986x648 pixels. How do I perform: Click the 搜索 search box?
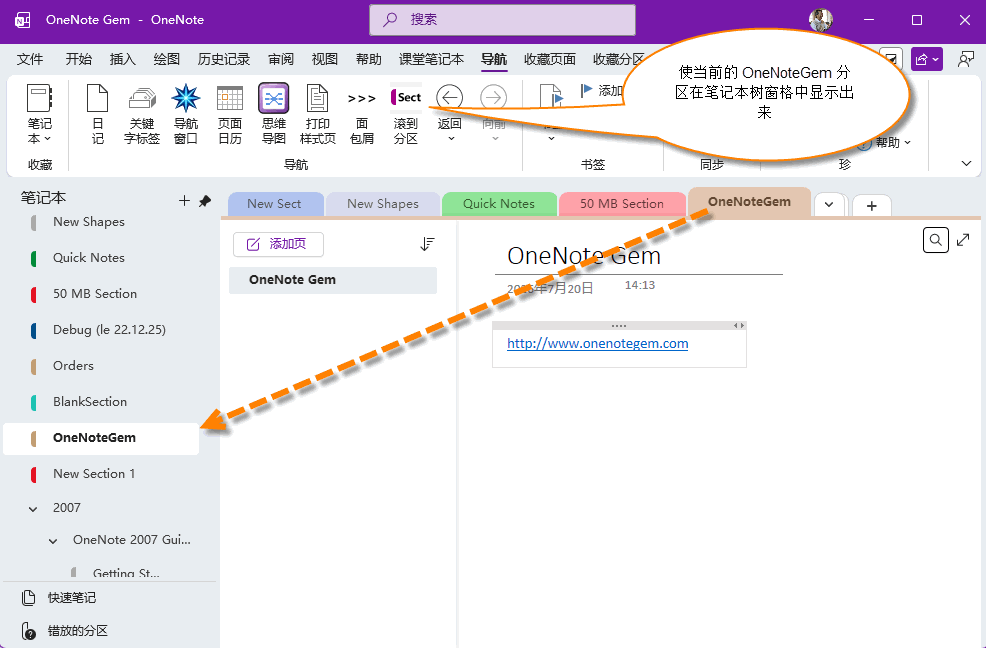(502, 20)
